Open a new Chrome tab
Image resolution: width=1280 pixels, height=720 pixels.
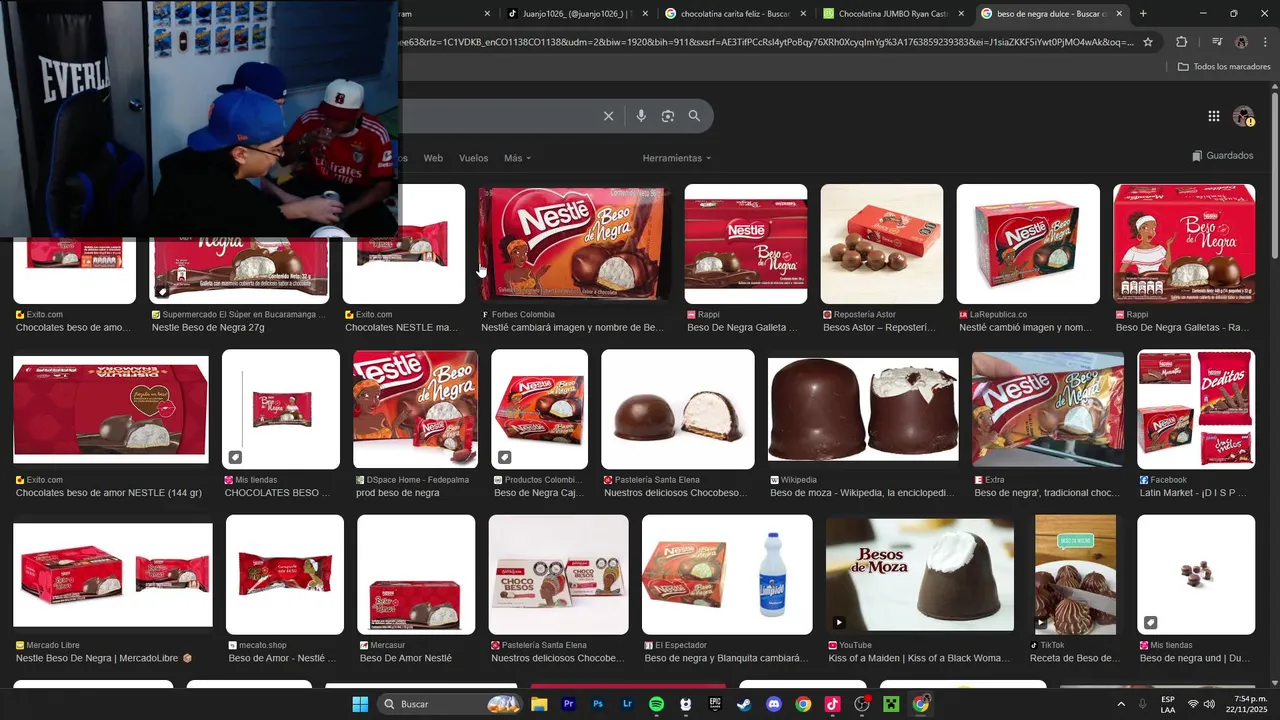[x=1143, y=14]
